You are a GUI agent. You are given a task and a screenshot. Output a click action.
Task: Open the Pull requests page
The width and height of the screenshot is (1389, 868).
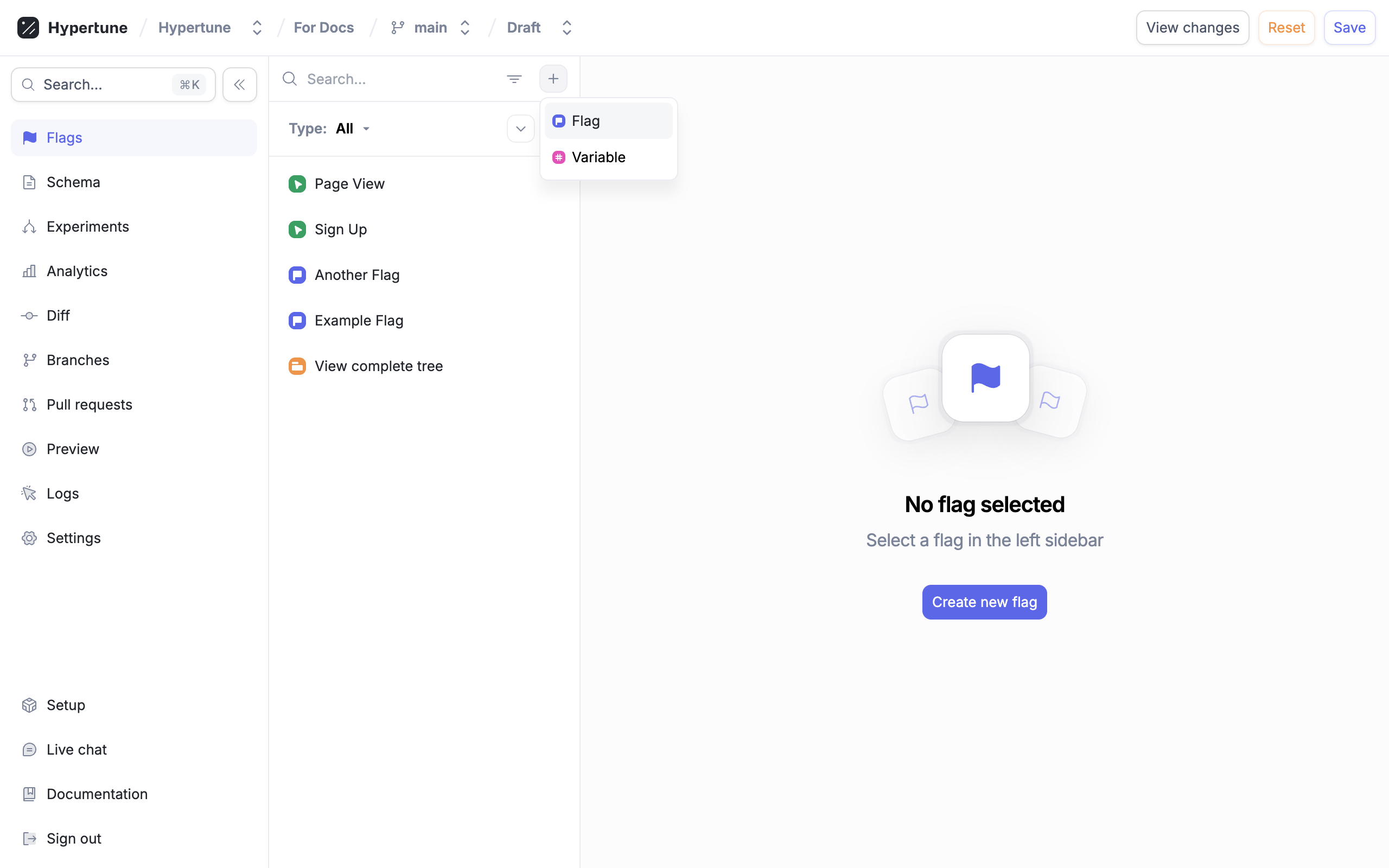pos(89,405)
